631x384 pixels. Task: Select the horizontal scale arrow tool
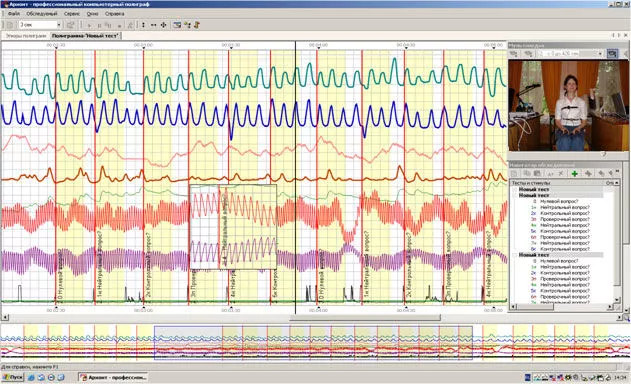(x=154, y=25)
